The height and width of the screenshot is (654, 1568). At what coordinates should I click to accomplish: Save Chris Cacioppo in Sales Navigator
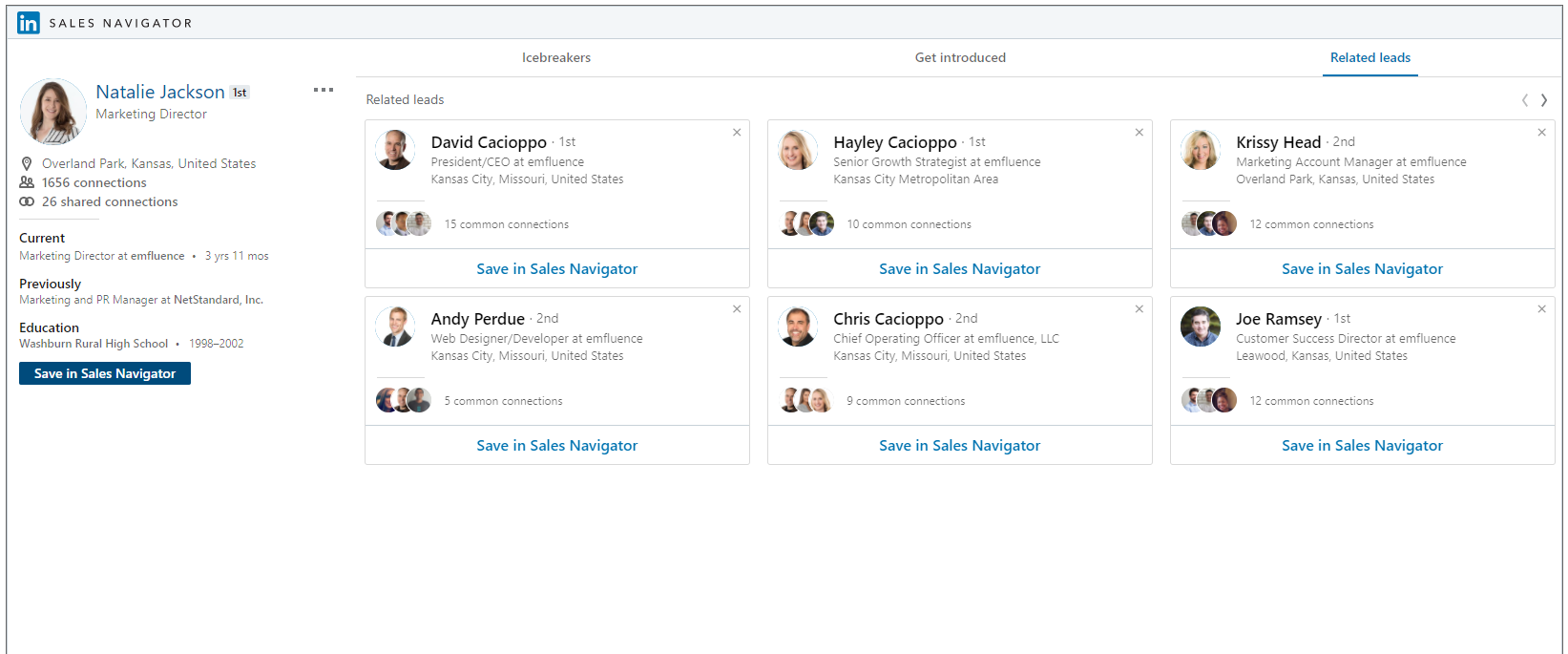(x=960, y=446)
